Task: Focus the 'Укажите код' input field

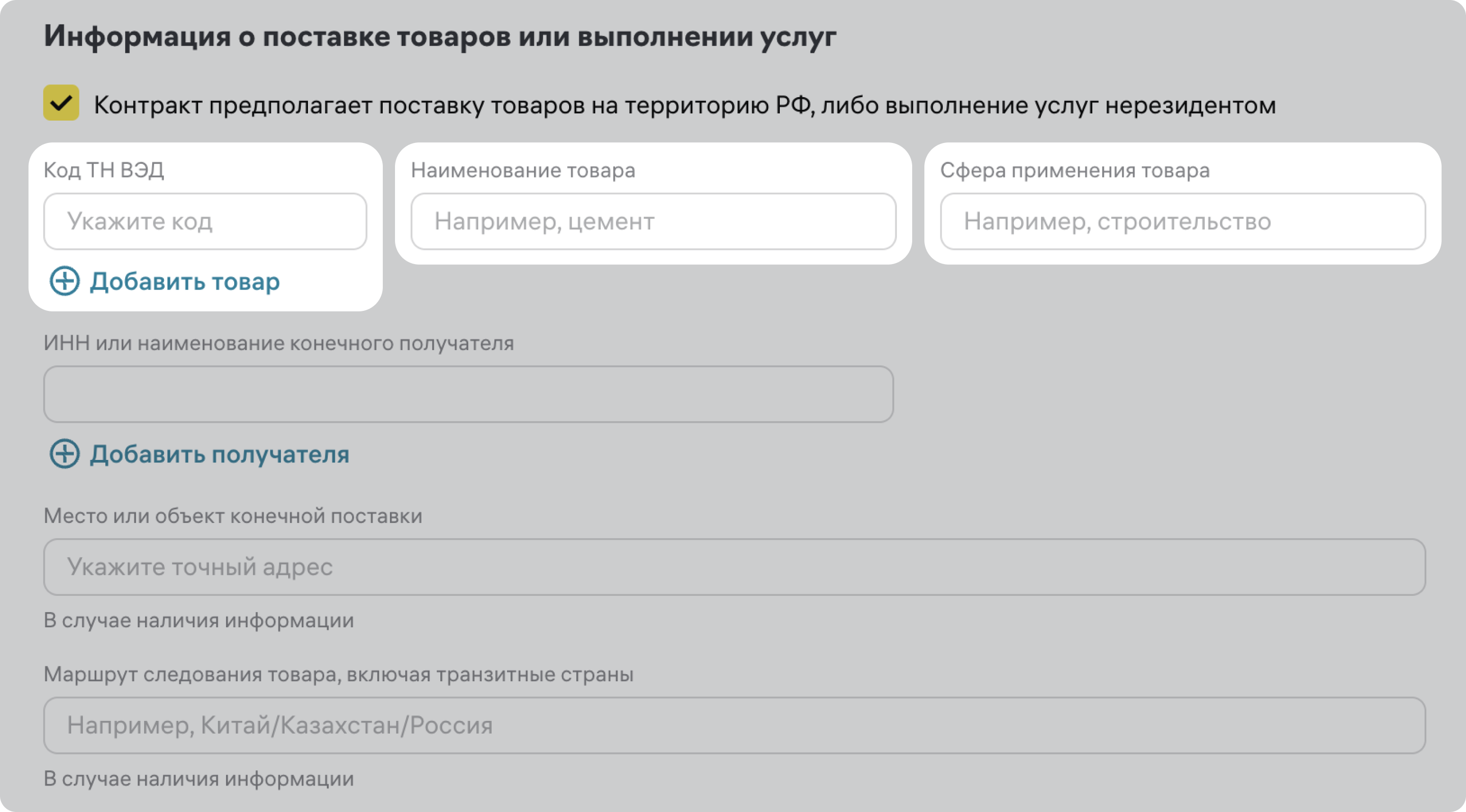Action: point(205,221)
